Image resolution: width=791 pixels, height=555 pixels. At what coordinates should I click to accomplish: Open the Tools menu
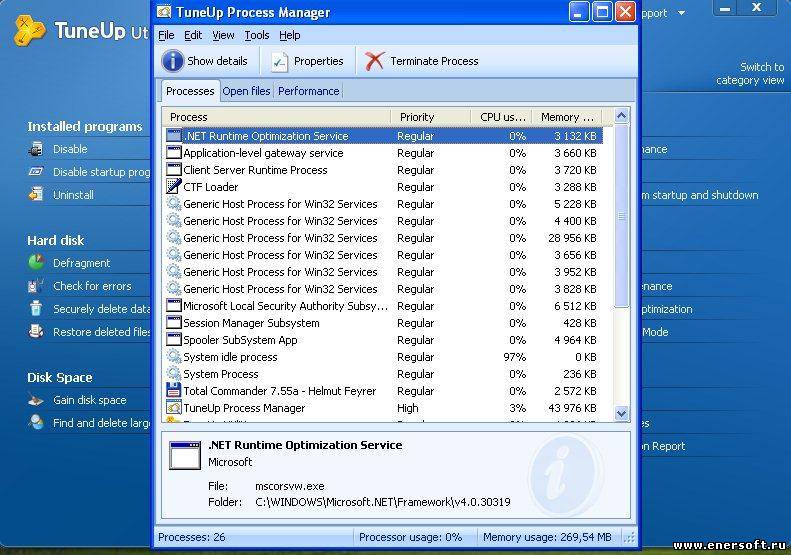(257, 35)
